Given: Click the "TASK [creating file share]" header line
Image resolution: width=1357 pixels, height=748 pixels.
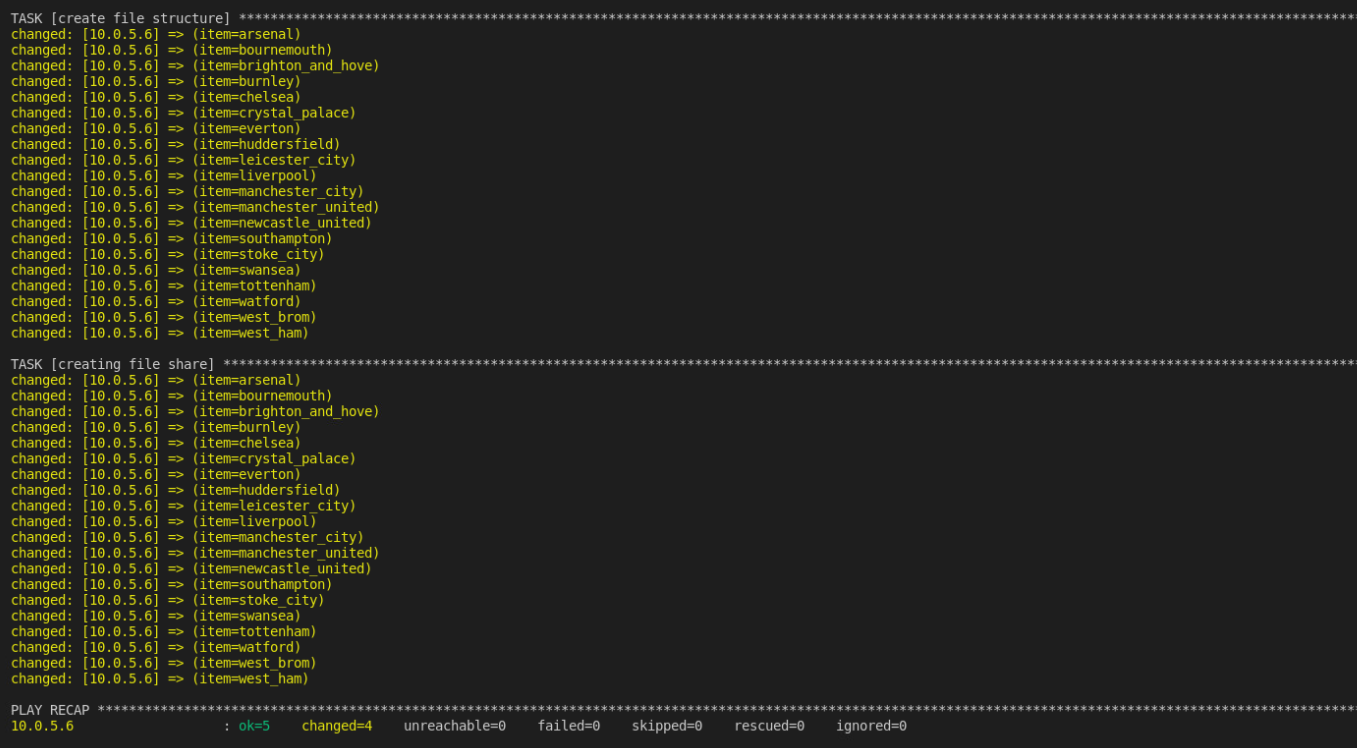Looking at the screenshot, I should (x=684, y=364).
